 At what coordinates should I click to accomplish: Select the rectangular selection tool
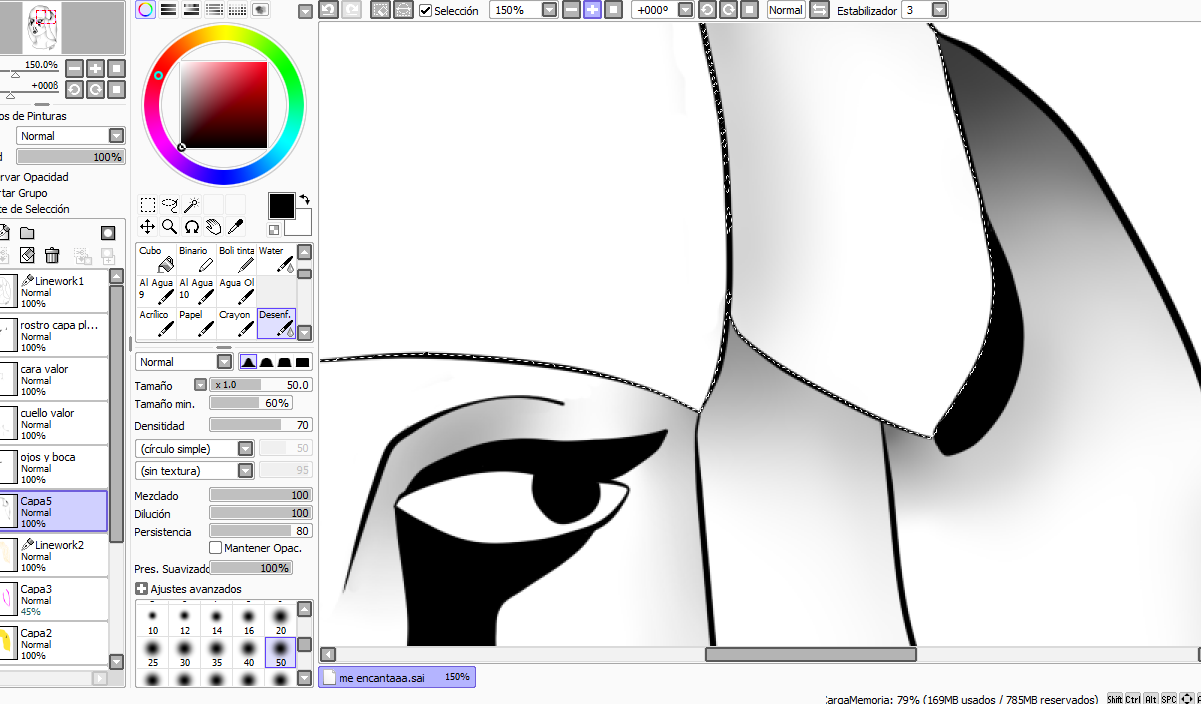148,205
